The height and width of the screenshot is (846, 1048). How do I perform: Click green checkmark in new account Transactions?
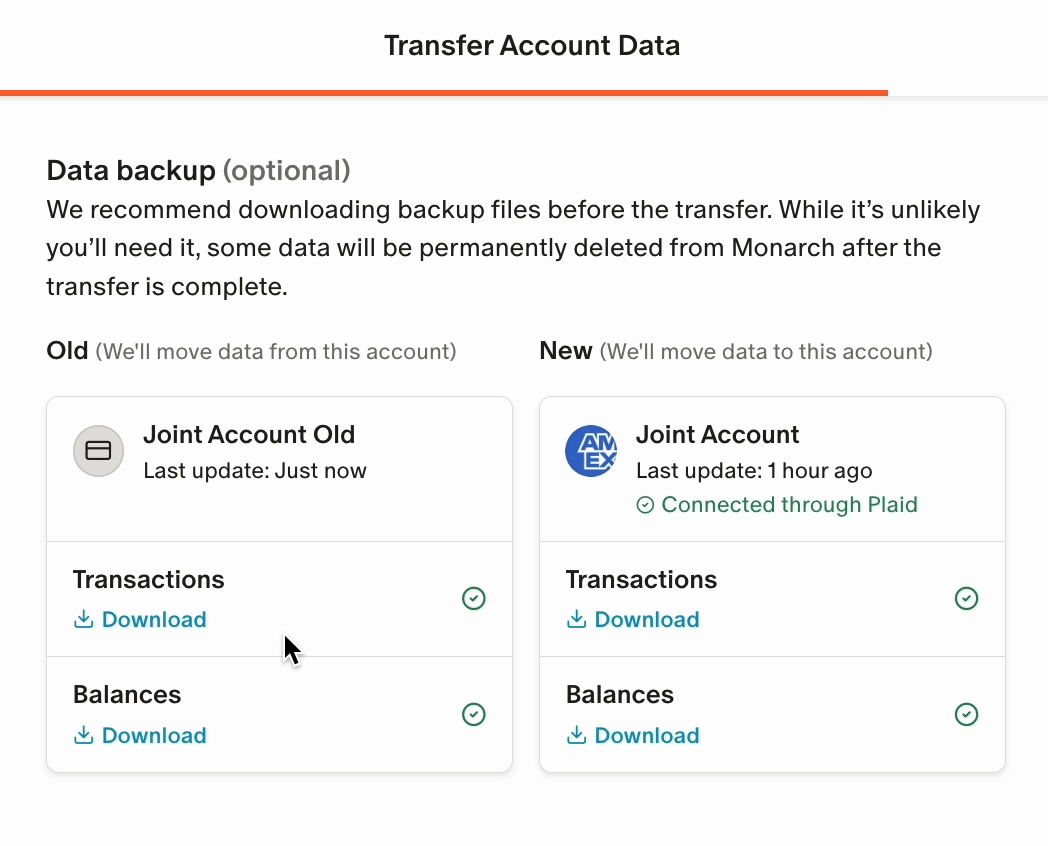(966, 598)
